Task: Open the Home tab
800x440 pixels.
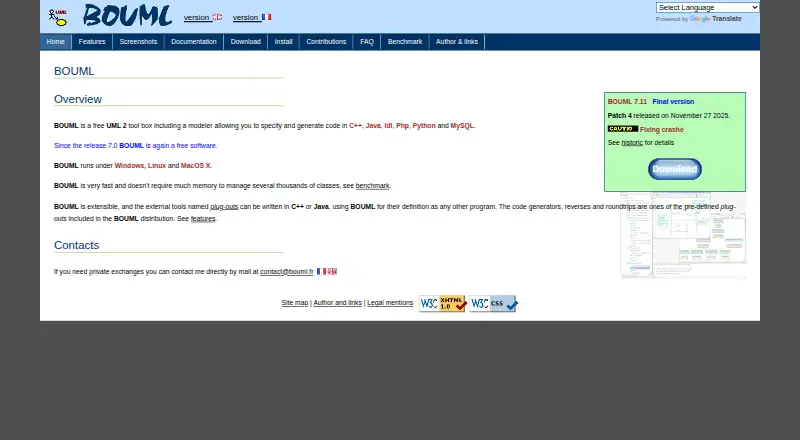Action: click(x=56, y=42)
